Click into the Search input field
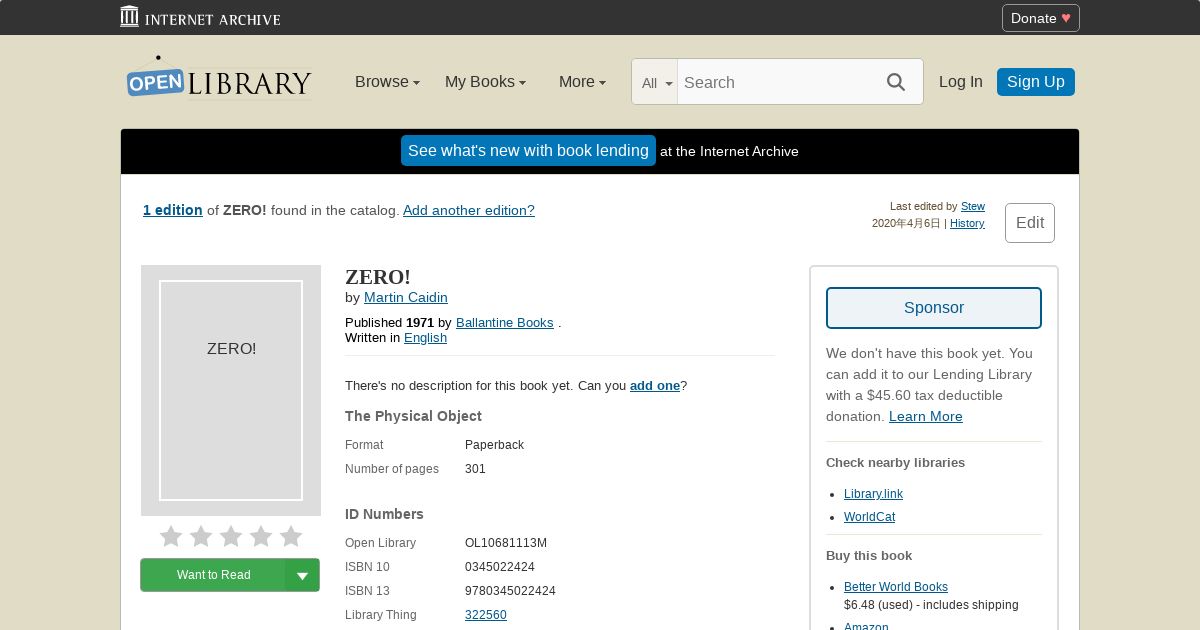1200x630 pixels. click(x=775, y=82)
